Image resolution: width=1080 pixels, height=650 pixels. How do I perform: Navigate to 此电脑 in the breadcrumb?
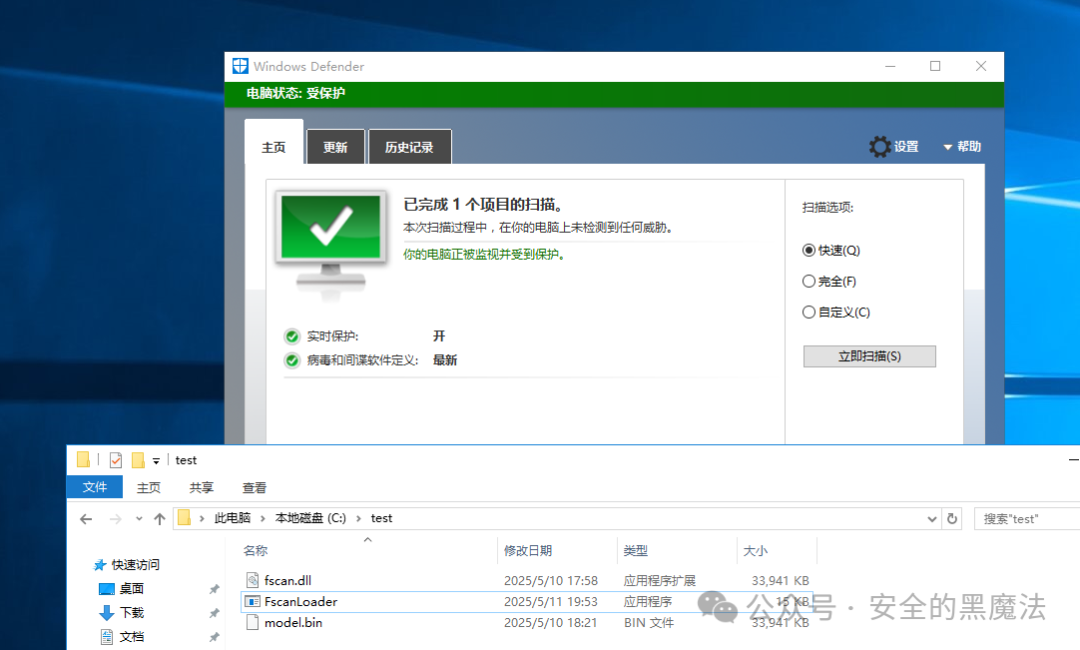232,518
